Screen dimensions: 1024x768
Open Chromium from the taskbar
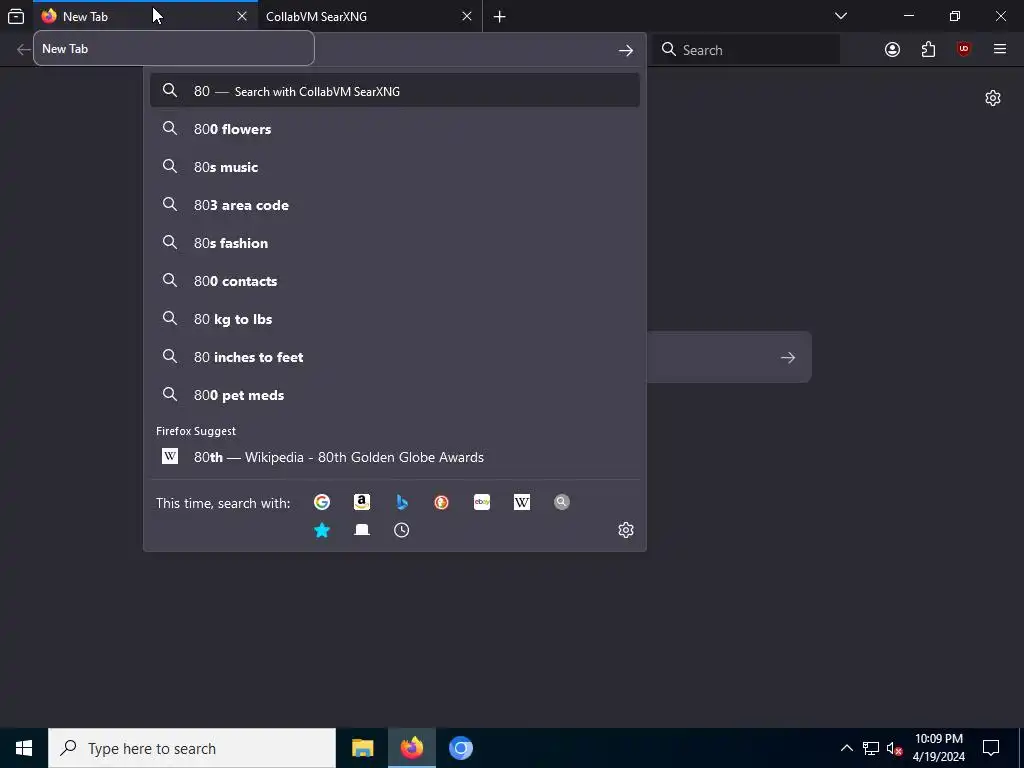click(x=460, y=748)
